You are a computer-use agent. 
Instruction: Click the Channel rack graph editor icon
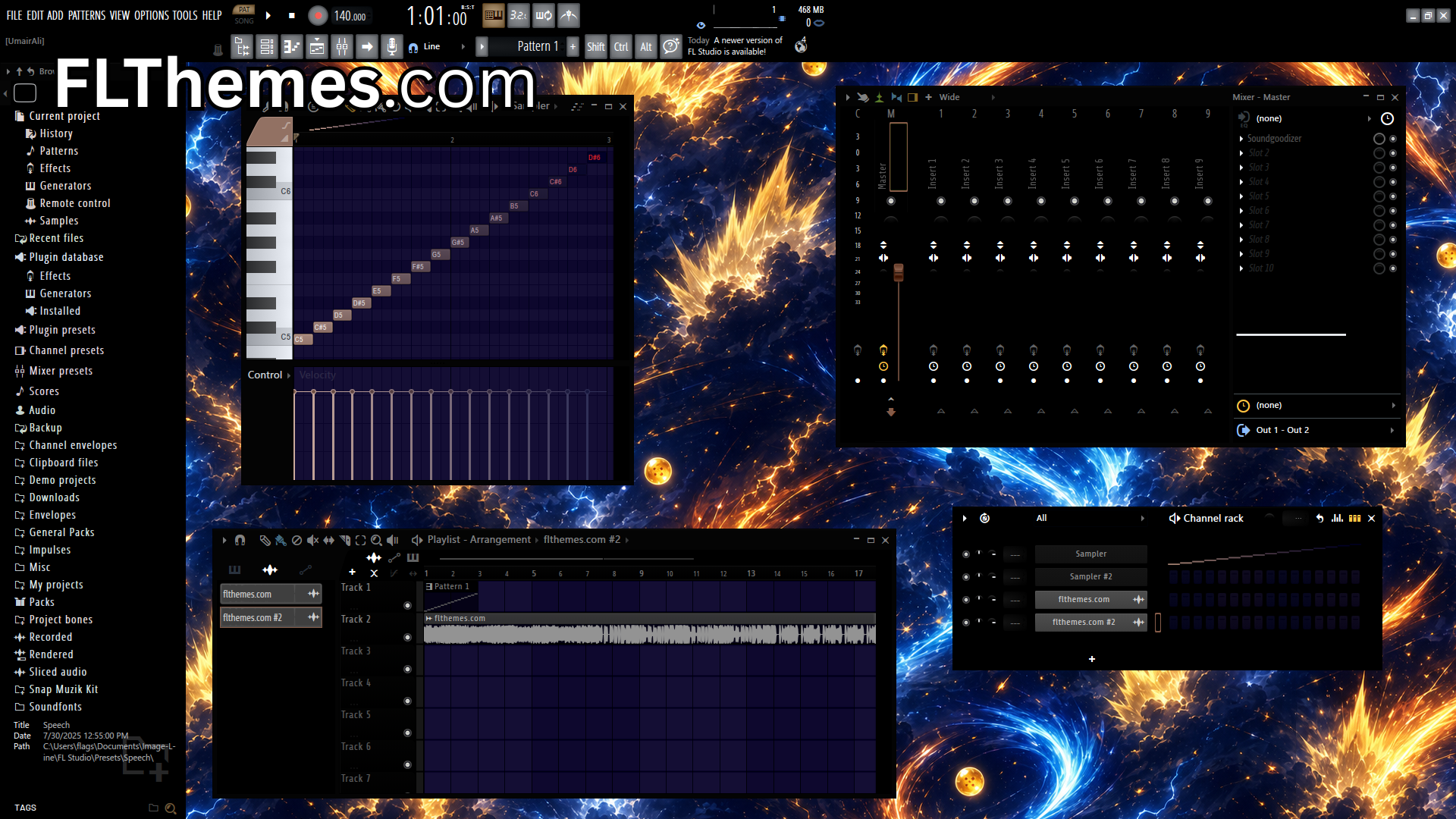1337,518
